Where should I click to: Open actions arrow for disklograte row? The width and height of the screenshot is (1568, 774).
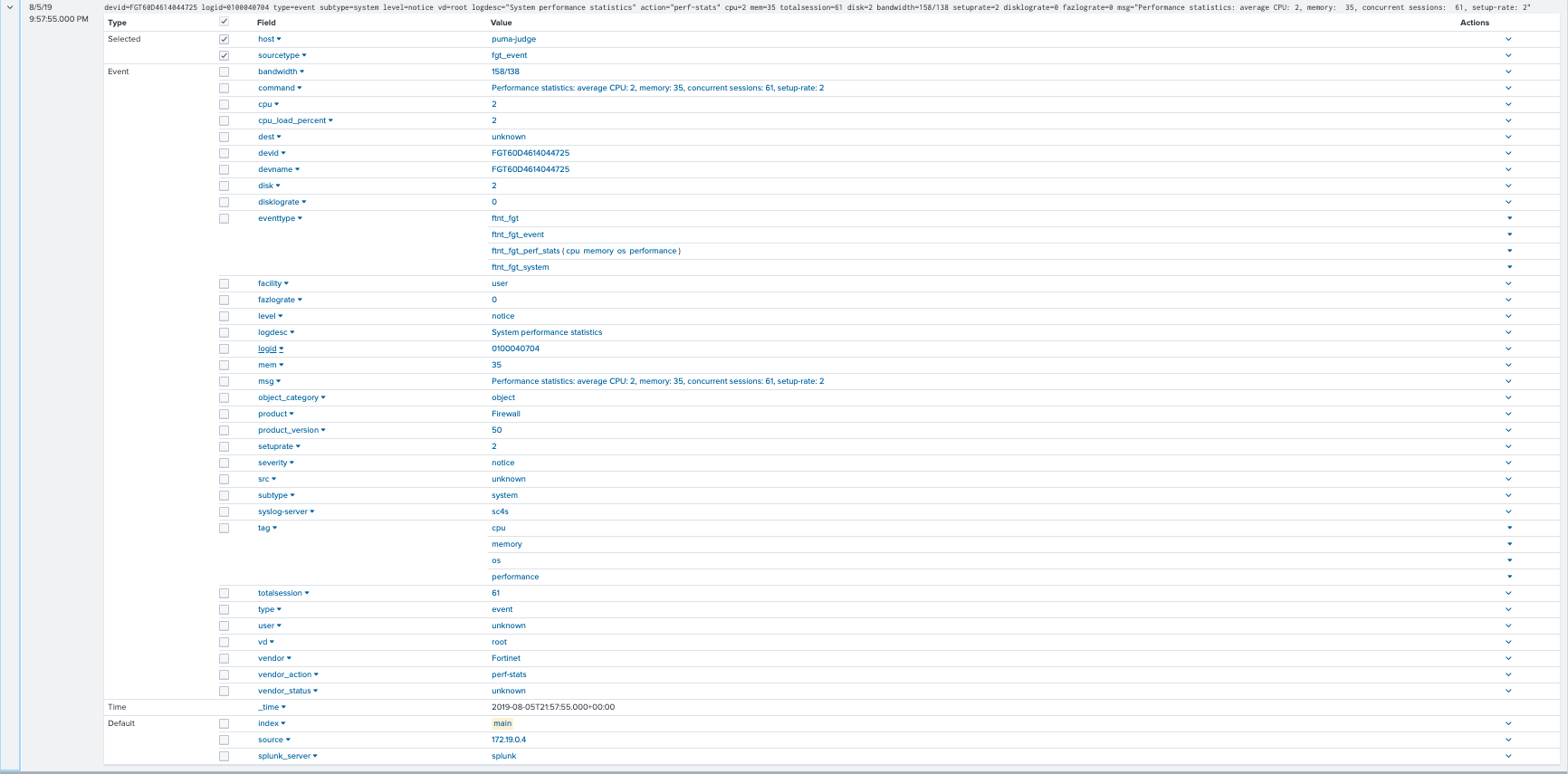(x=1508, y=202)
